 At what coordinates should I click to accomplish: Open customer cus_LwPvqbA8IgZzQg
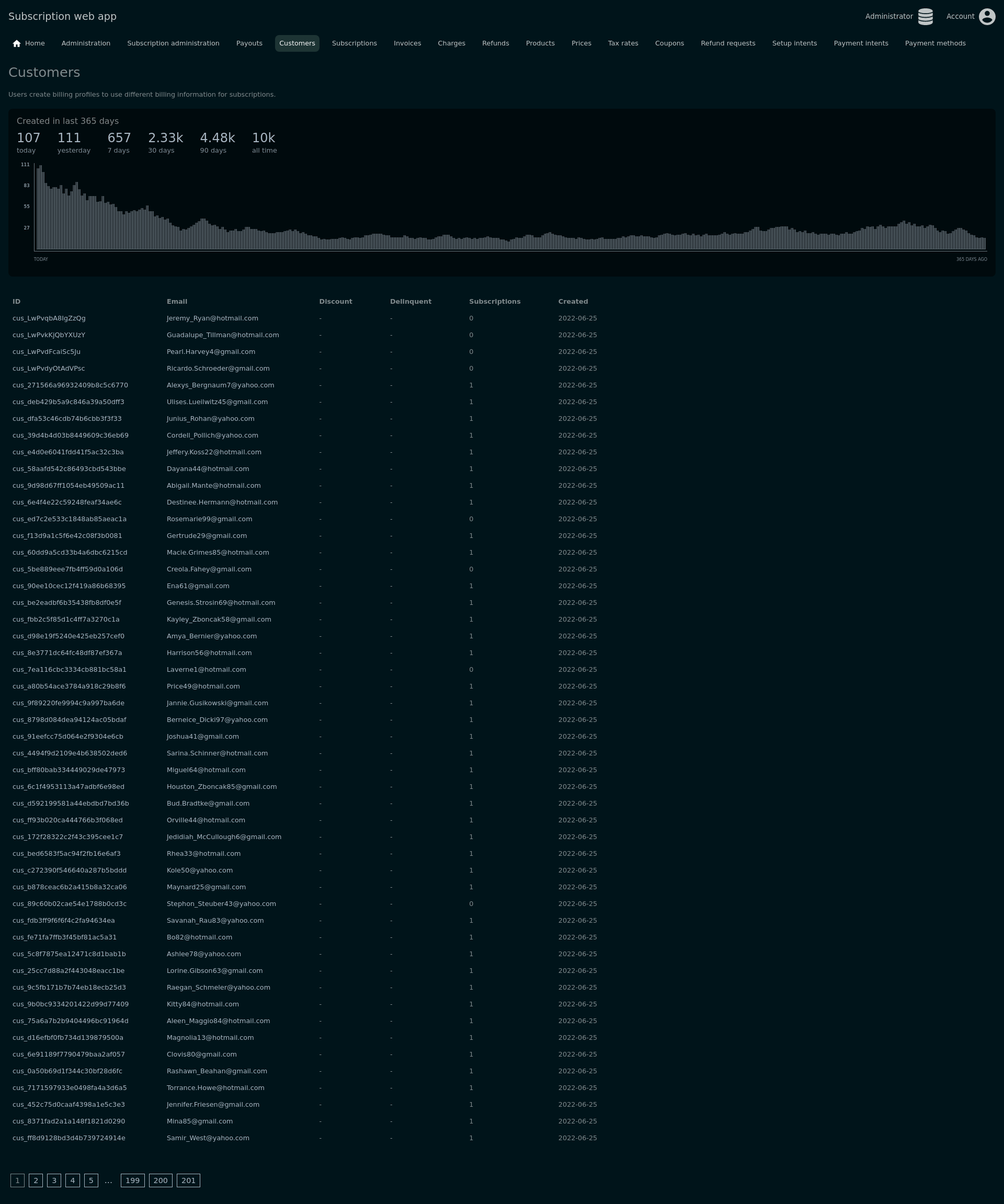[x=49, y=318]
